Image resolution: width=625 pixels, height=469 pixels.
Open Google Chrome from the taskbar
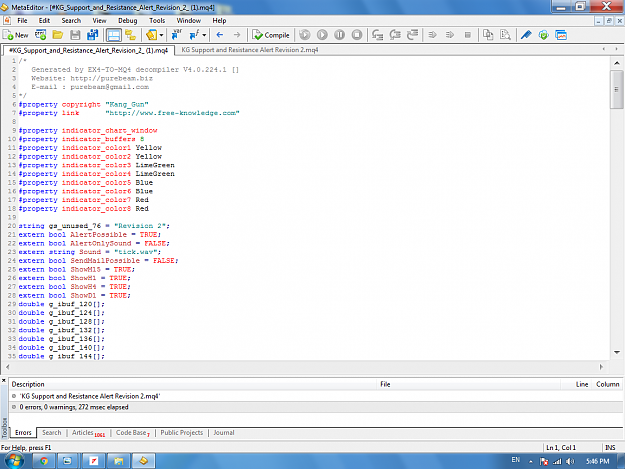click(43, 461)
